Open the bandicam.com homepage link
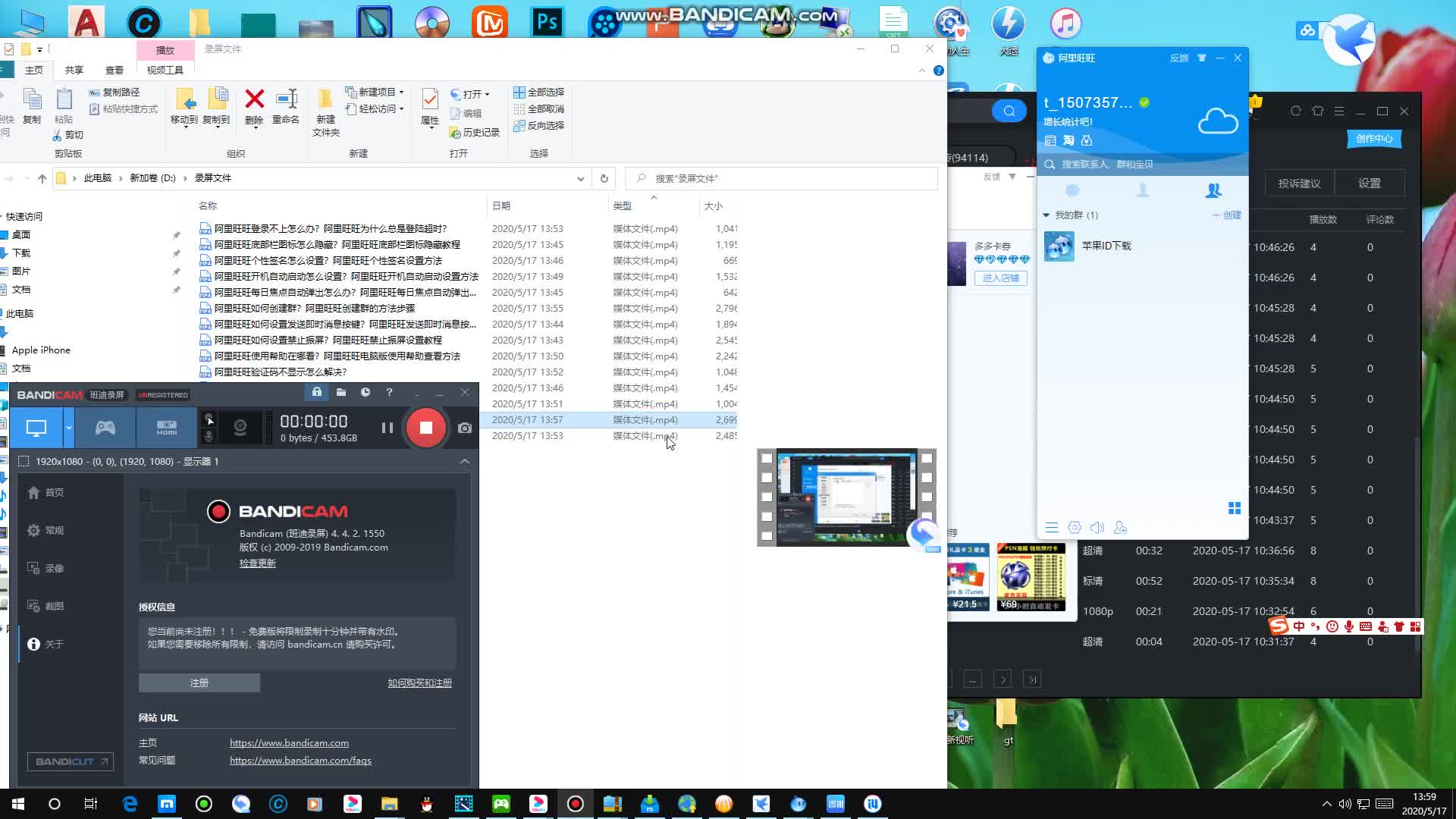 click(289, 742)
